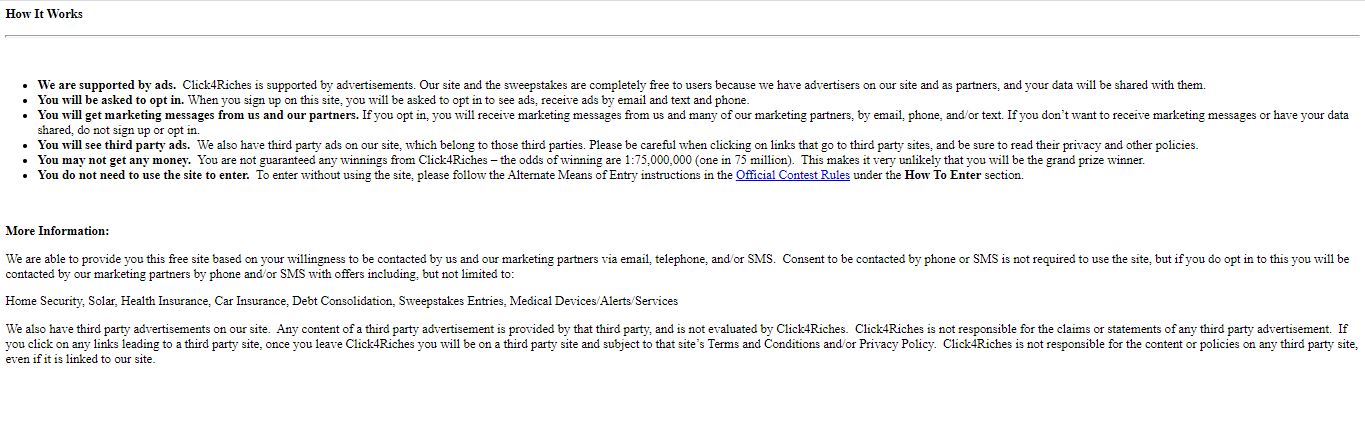Click the horizontal rule under the heading

coord(682,36)
